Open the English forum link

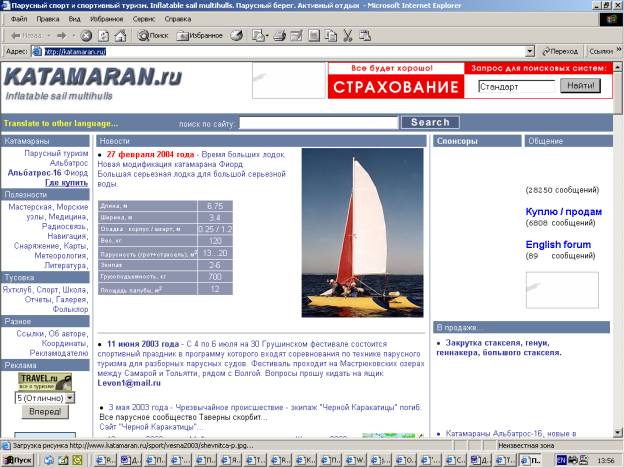[558, 244]
